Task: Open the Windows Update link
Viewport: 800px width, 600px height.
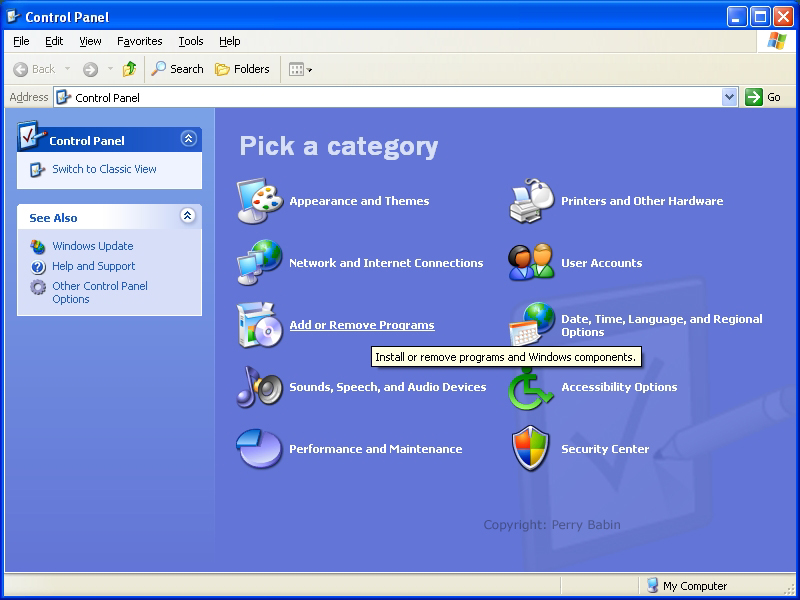Action: coord(93,246)
